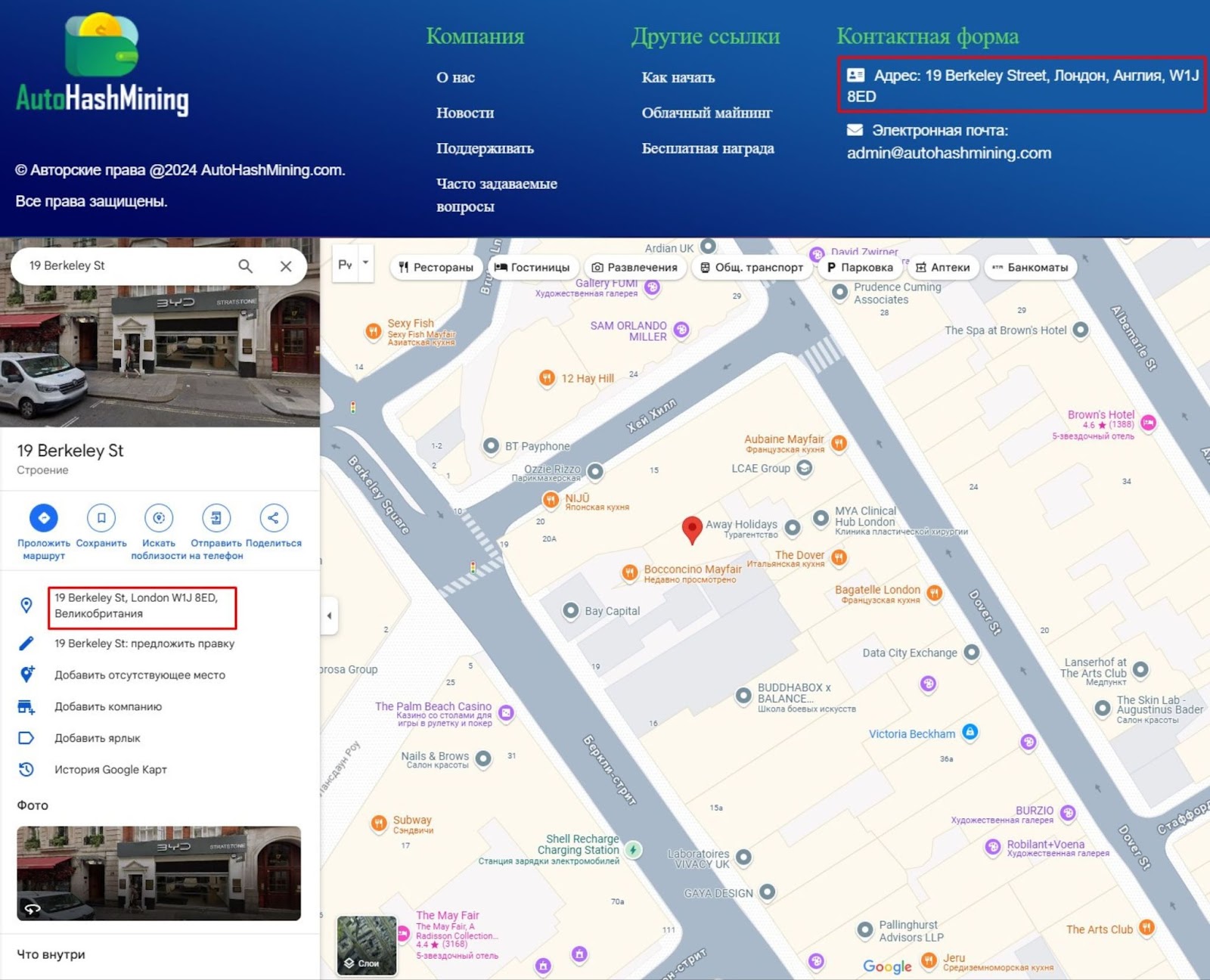Screen dimensions: 1210x980
Task: Click the BURZIO gallery marker
Action: (x=1068, y=813)
